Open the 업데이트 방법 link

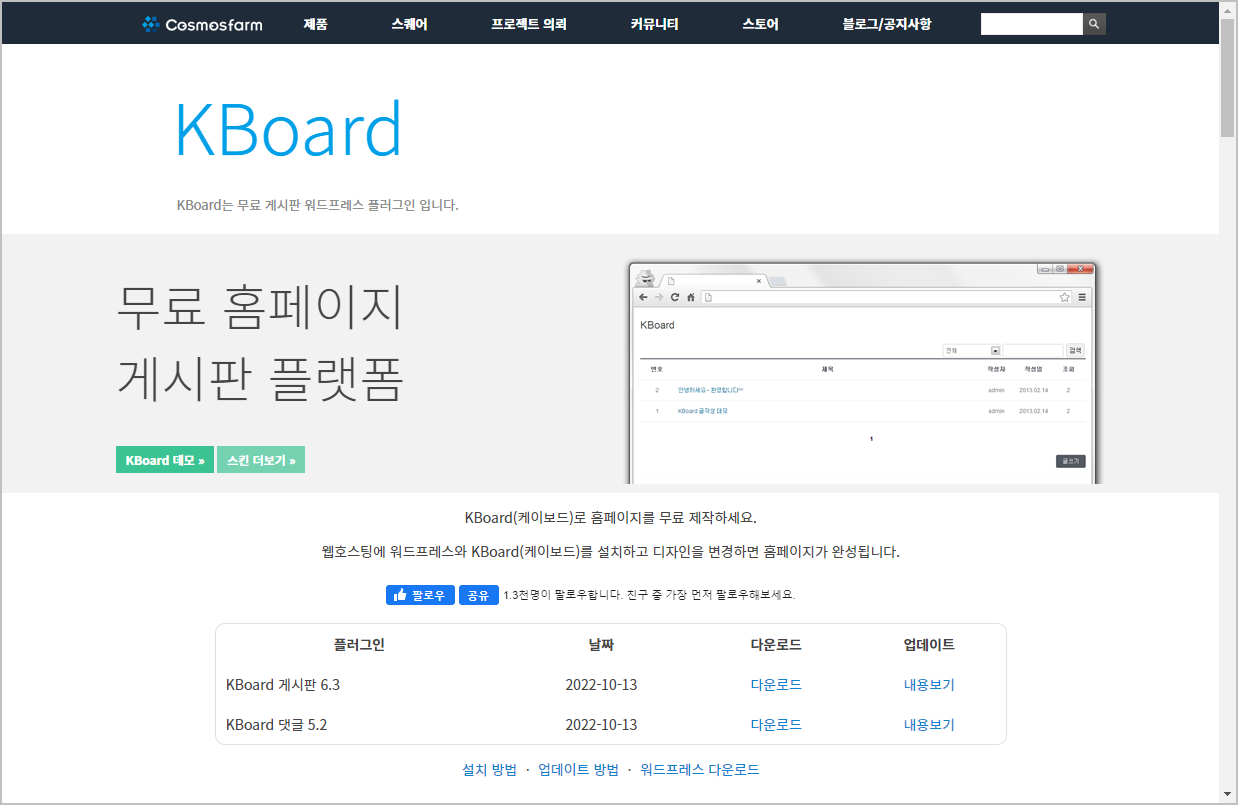tap(578, 770)
